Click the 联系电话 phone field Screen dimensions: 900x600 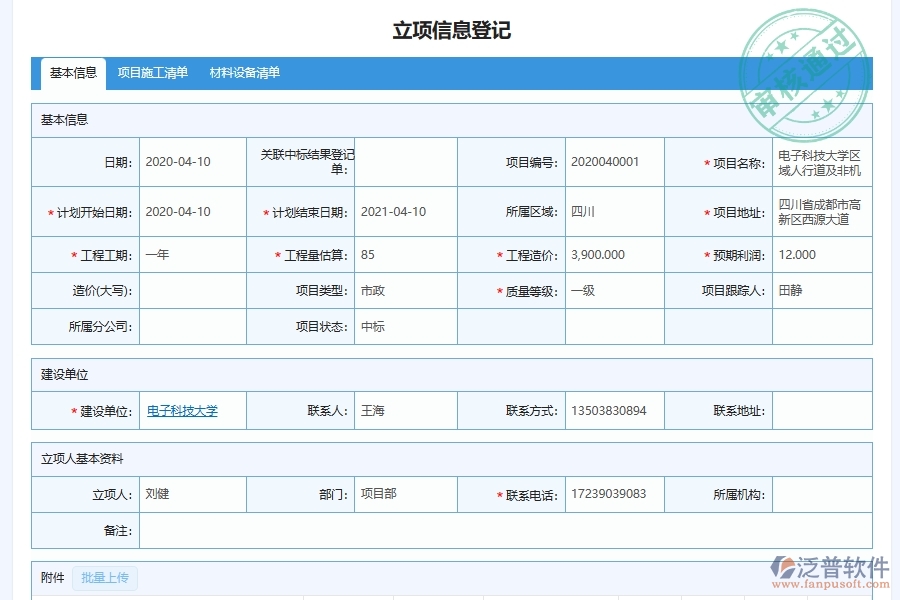(612, 494)
